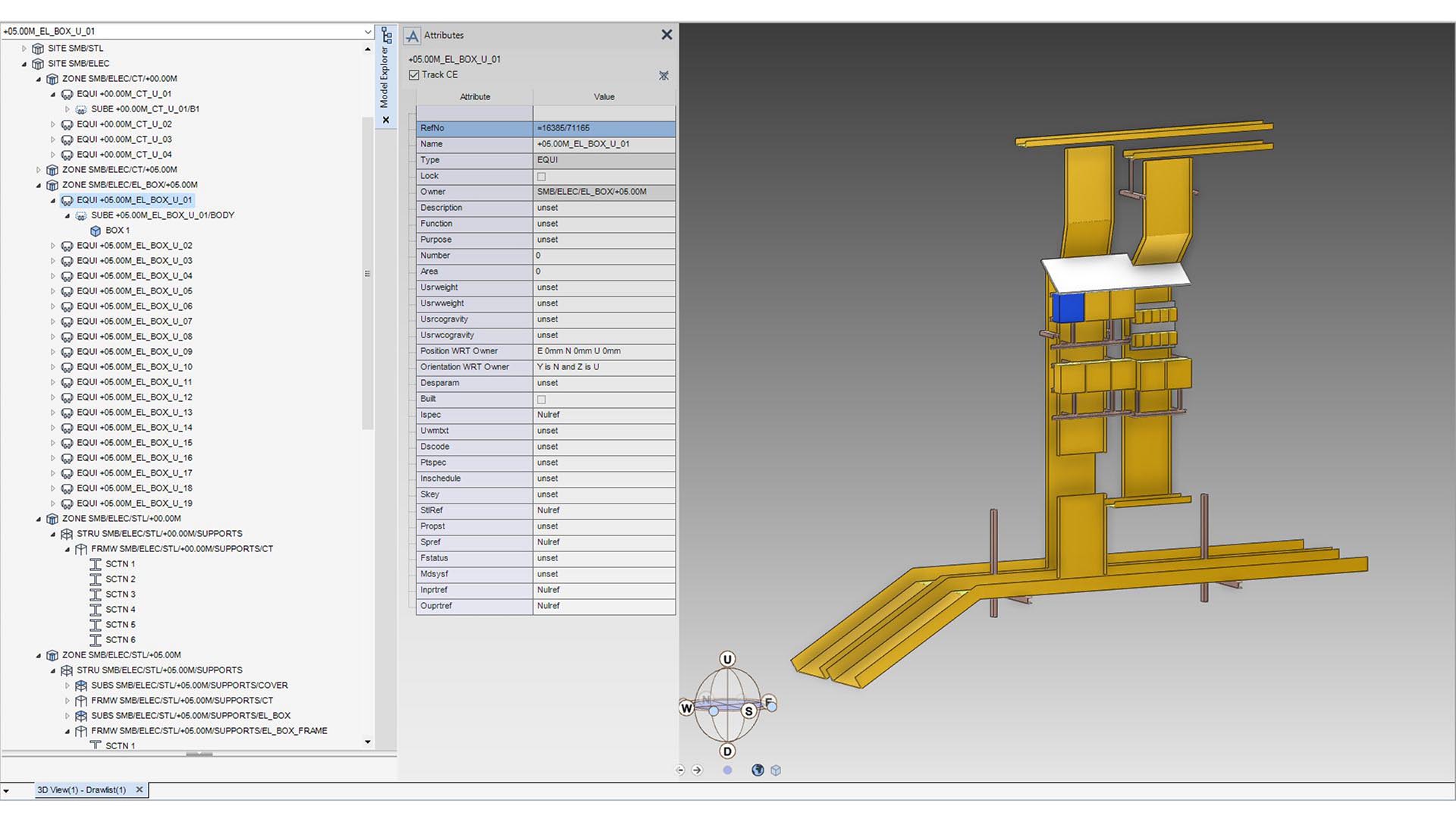Uncheck the Track CE checkbox

click(413, 74)
